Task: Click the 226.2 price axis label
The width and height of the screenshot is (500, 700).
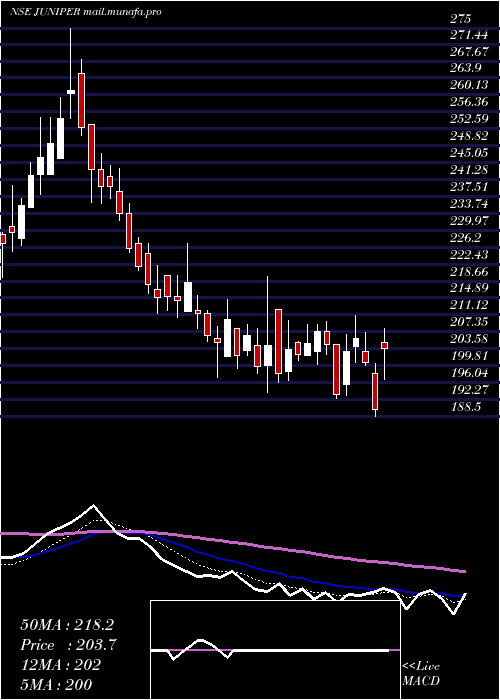Action: click(466, 238)
